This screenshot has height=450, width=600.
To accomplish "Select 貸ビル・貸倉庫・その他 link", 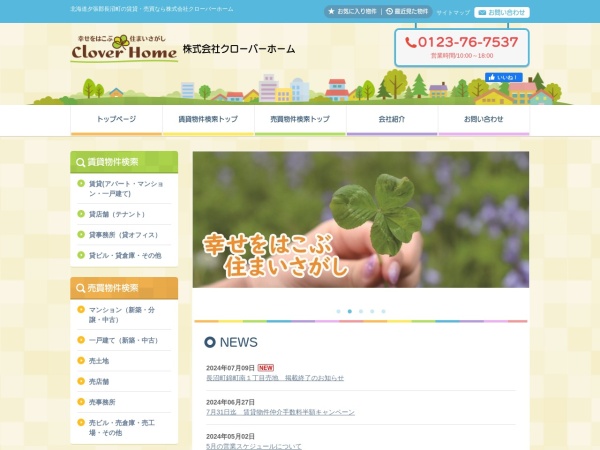I will pos(125,256).
